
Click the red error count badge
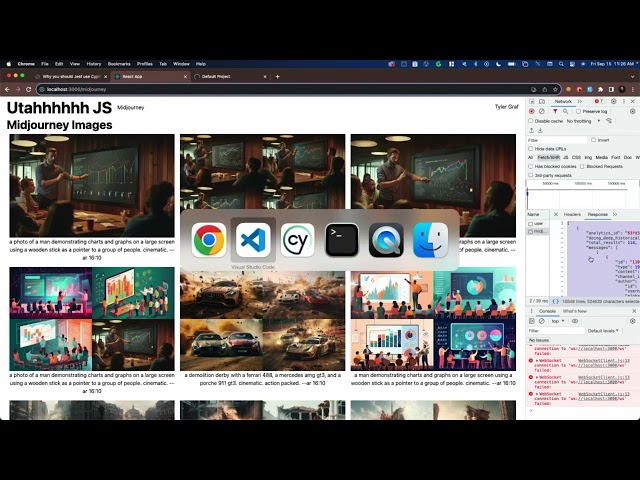(x=599, y=101)
